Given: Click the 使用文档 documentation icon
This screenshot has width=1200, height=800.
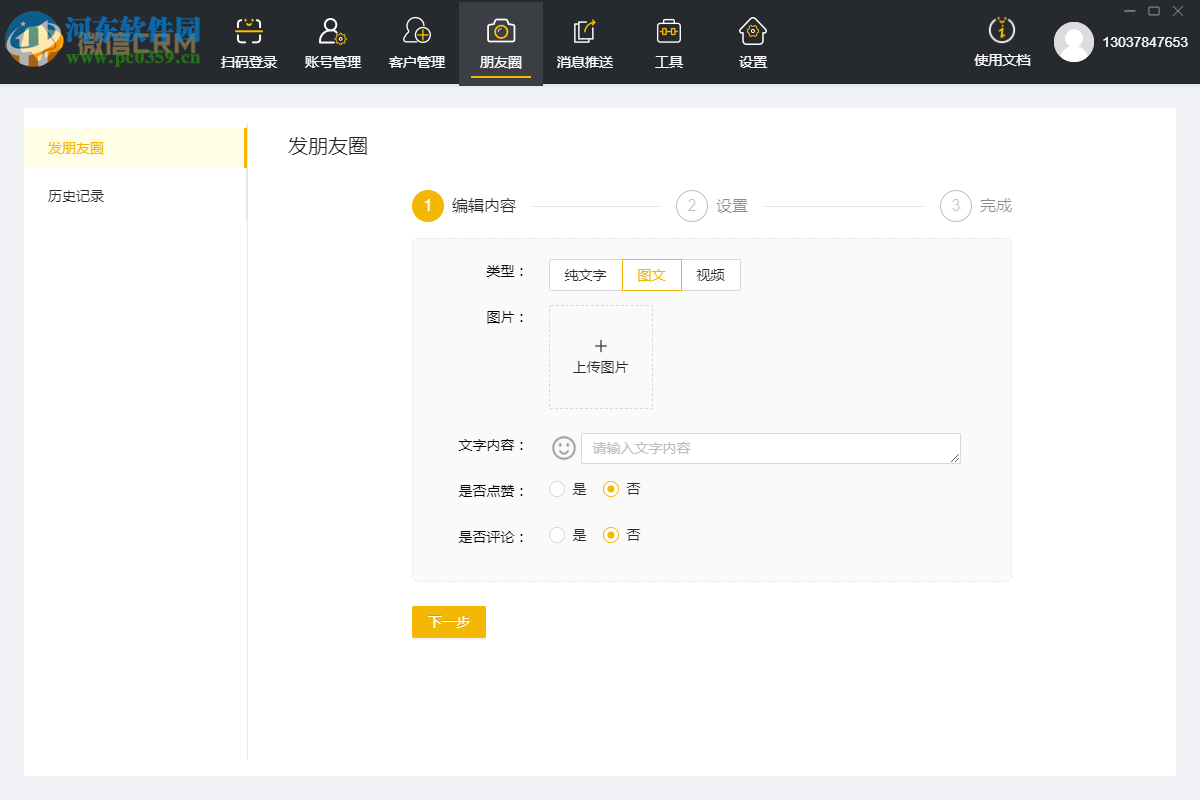Looking at the screenshot, I should (x=1002, y=40).
